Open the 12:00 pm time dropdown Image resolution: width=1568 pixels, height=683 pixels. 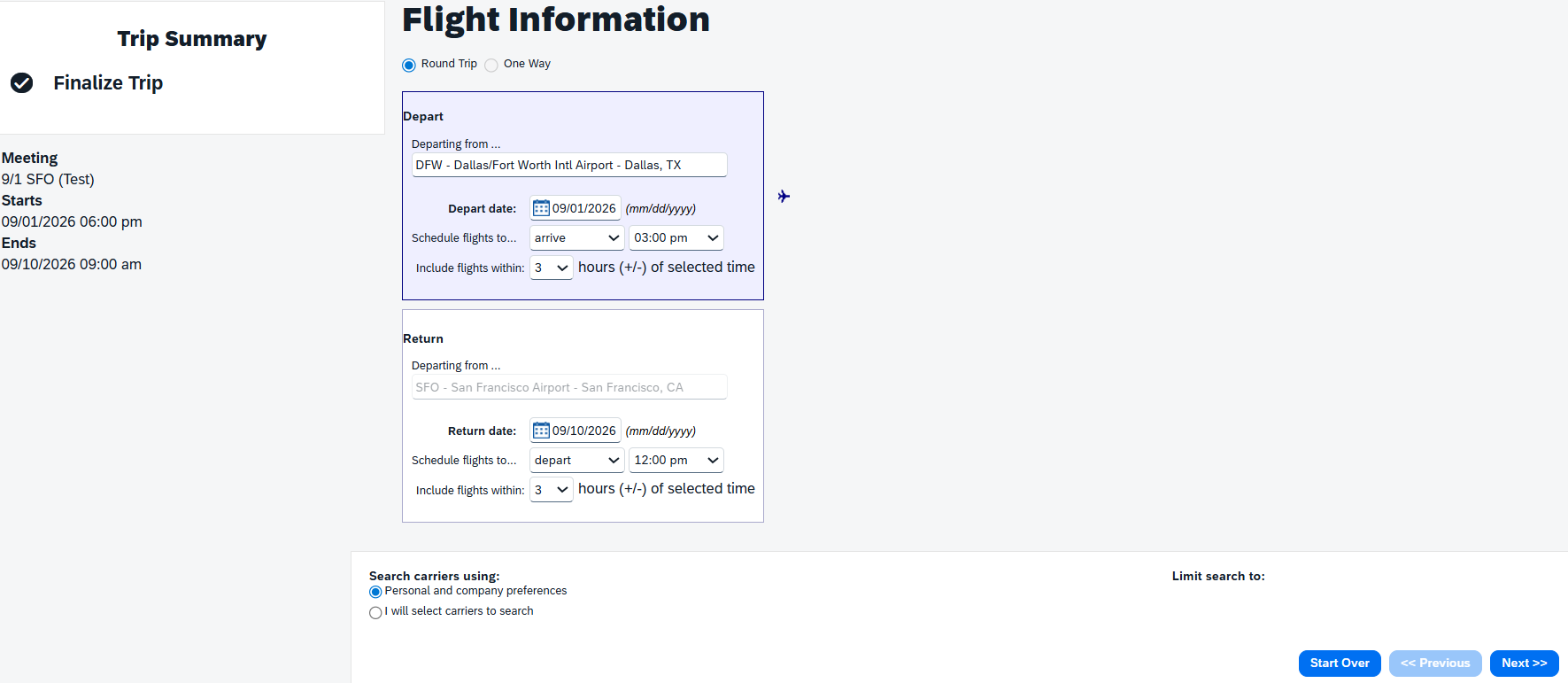(676, 460)
